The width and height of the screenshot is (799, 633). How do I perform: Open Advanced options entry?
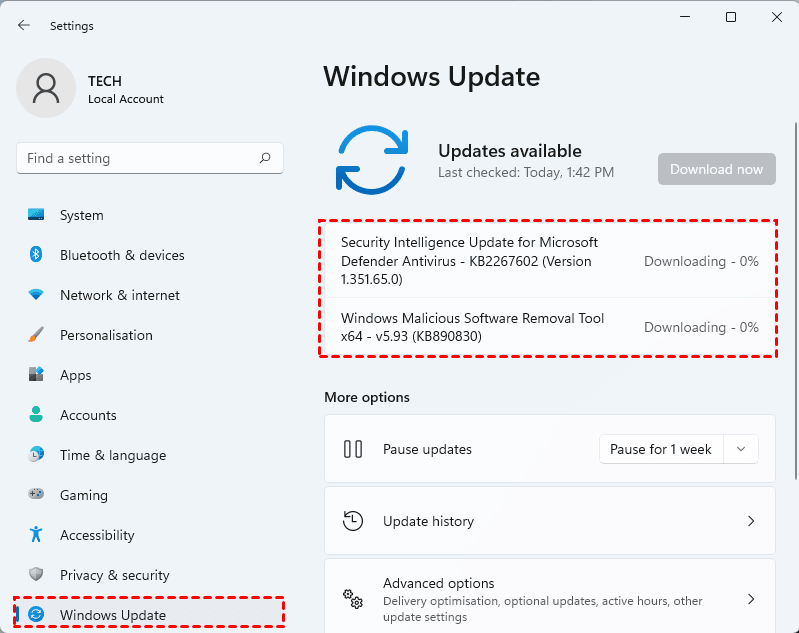pos(550,596)
